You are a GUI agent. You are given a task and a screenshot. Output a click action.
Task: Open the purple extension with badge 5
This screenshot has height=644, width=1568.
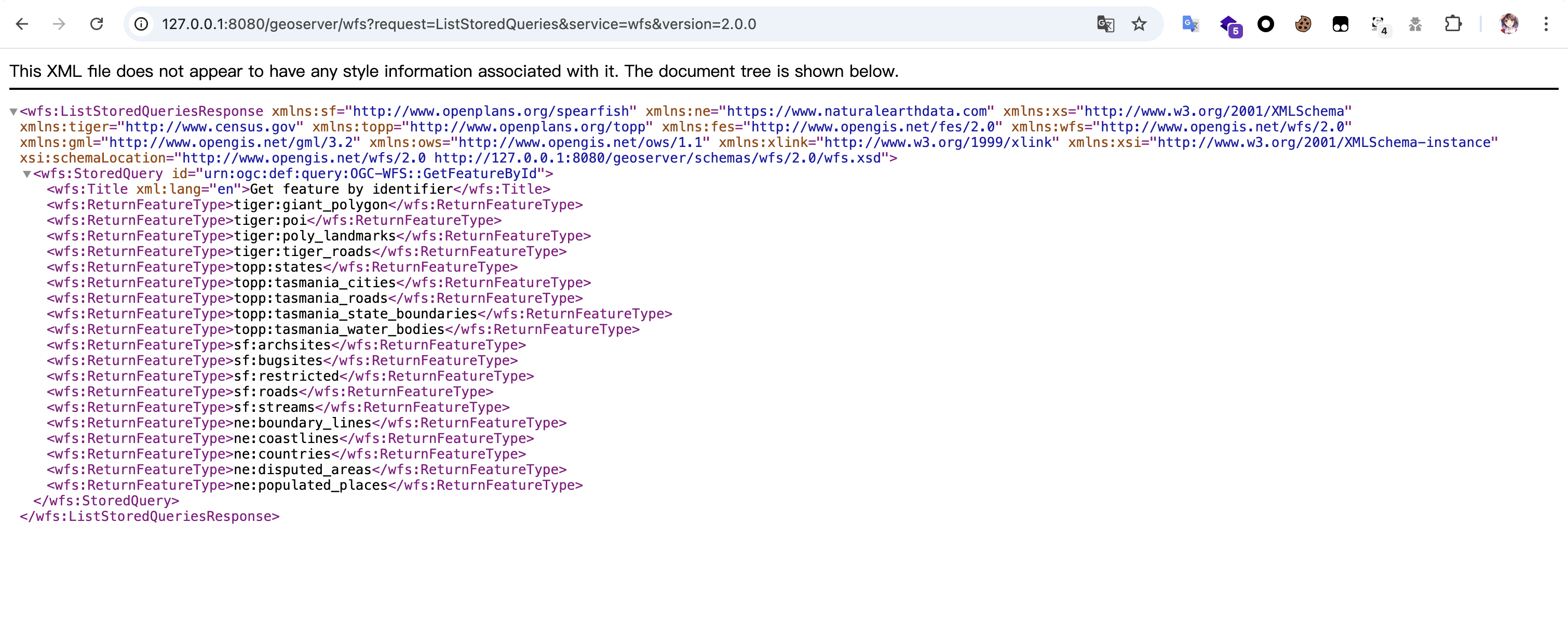coord(1229,24)
